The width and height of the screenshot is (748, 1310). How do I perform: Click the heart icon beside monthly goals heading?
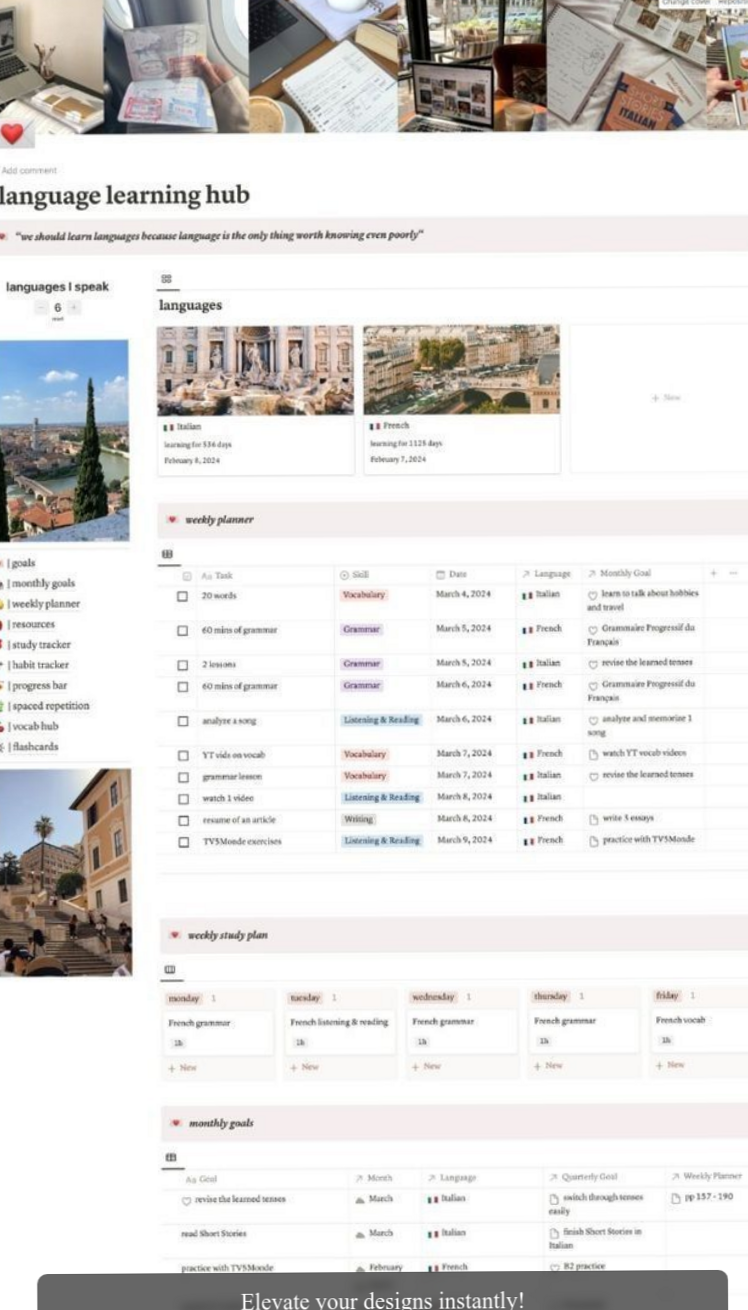point(174,1123)
